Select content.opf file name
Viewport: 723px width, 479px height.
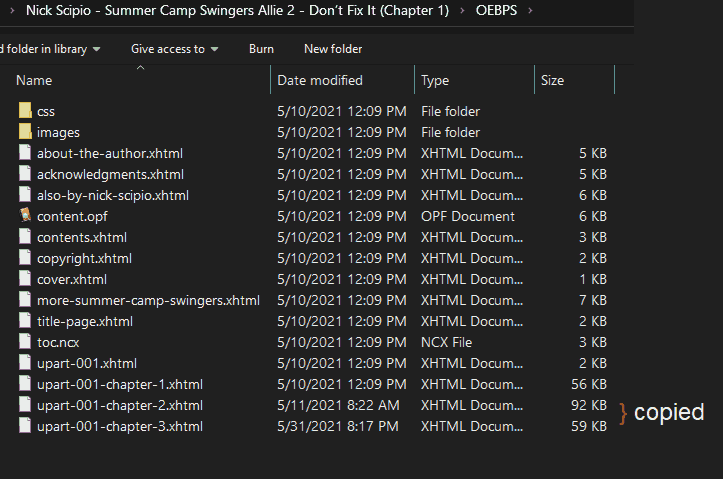(x=72, y=216)
